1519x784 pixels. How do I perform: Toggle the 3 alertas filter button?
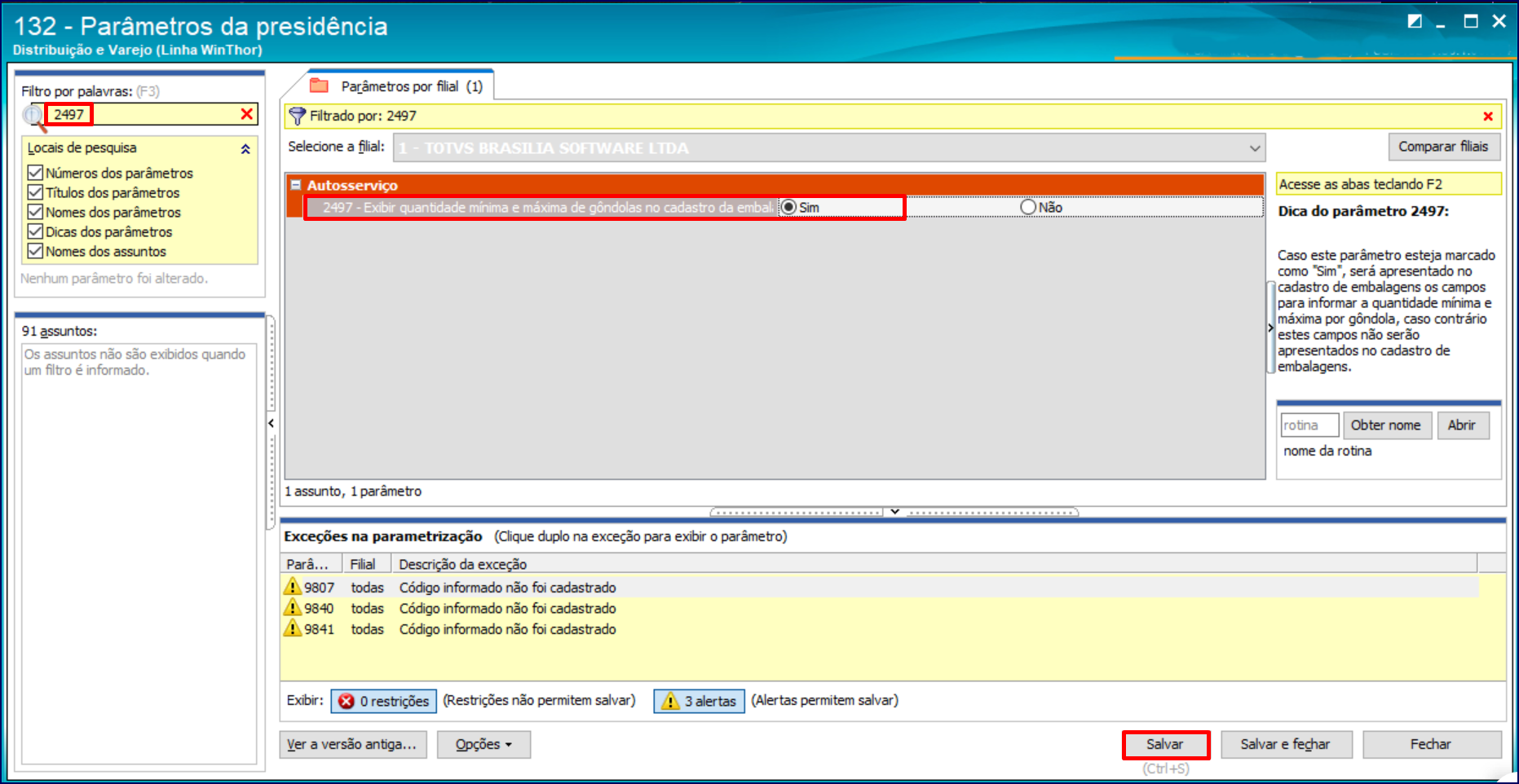pos(699,701)
